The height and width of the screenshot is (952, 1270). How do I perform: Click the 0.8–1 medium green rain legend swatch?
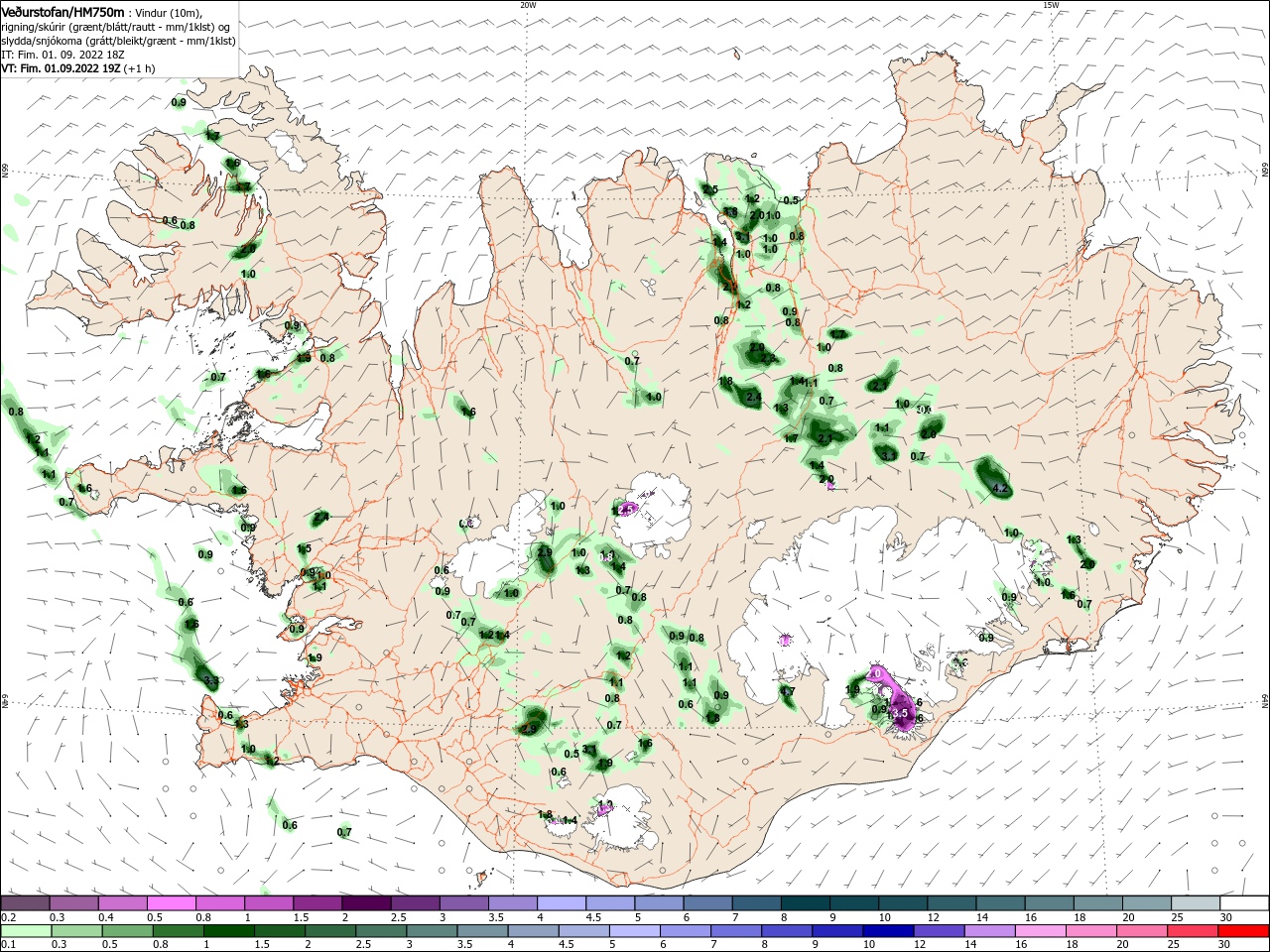[178, 931]
